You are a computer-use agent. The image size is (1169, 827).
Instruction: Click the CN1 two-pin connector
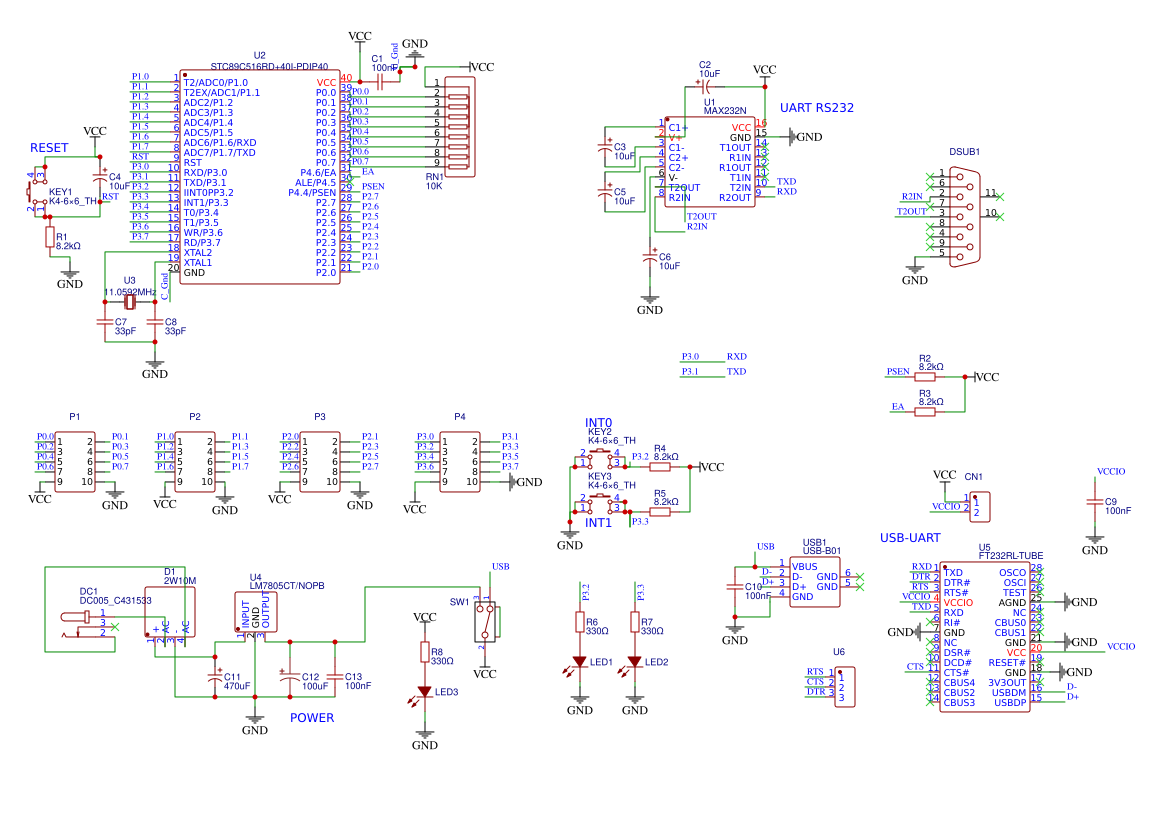pyautogui.click(x=980, y=506)
